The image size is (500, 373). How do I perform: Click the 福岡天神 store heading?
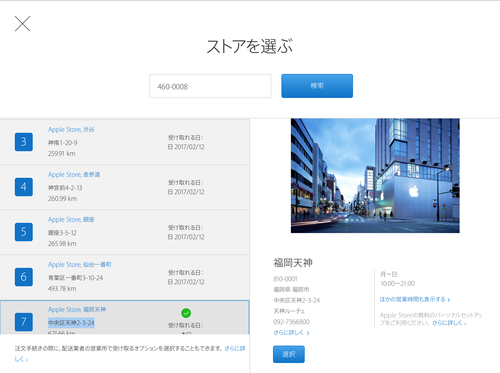[293, 263]
